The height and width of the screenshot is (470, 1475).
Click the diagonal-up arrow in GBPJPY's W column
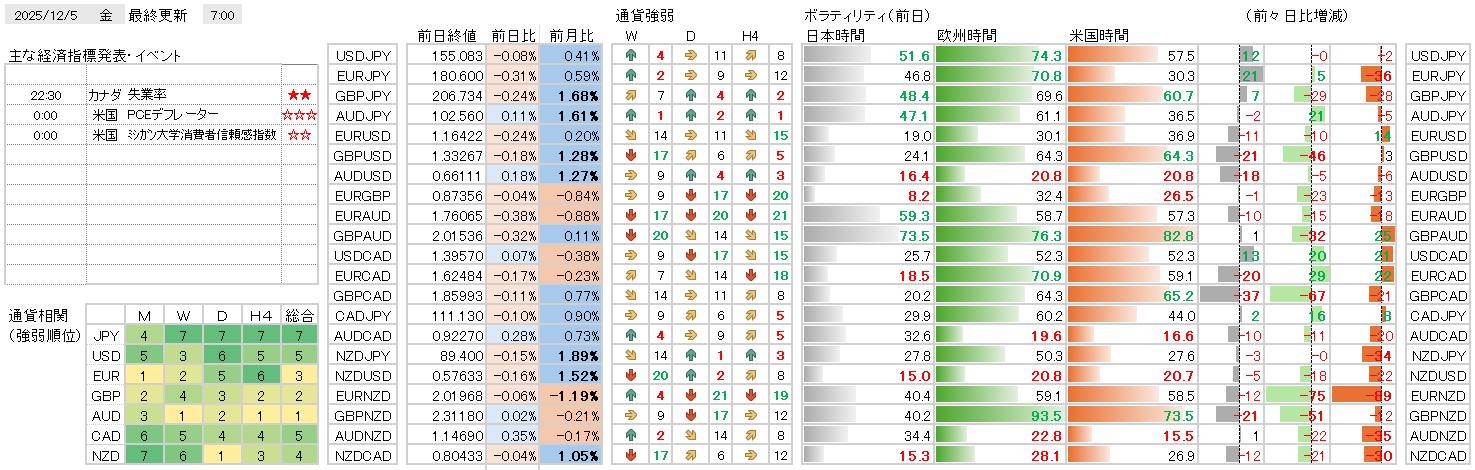click(631, 96)
